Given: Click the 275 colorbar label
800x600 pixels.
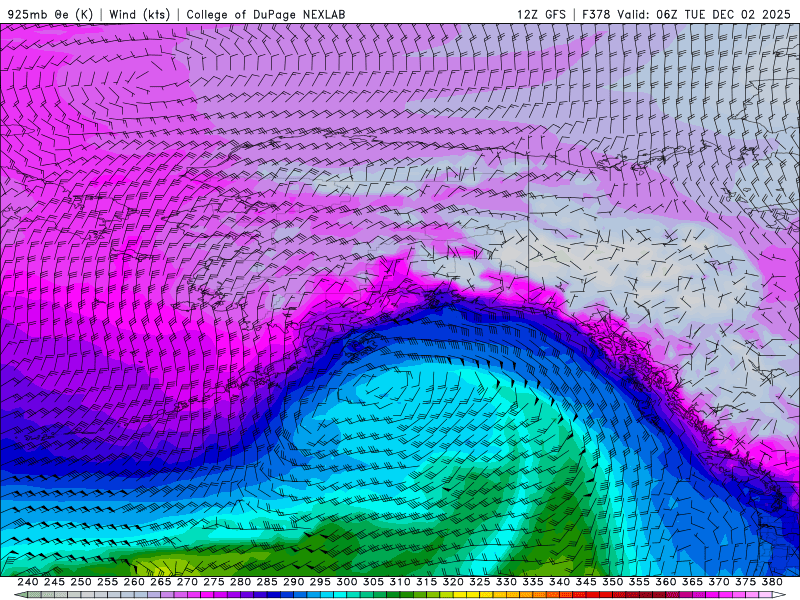Looking at the screenshot, I should tap(214, 582).
